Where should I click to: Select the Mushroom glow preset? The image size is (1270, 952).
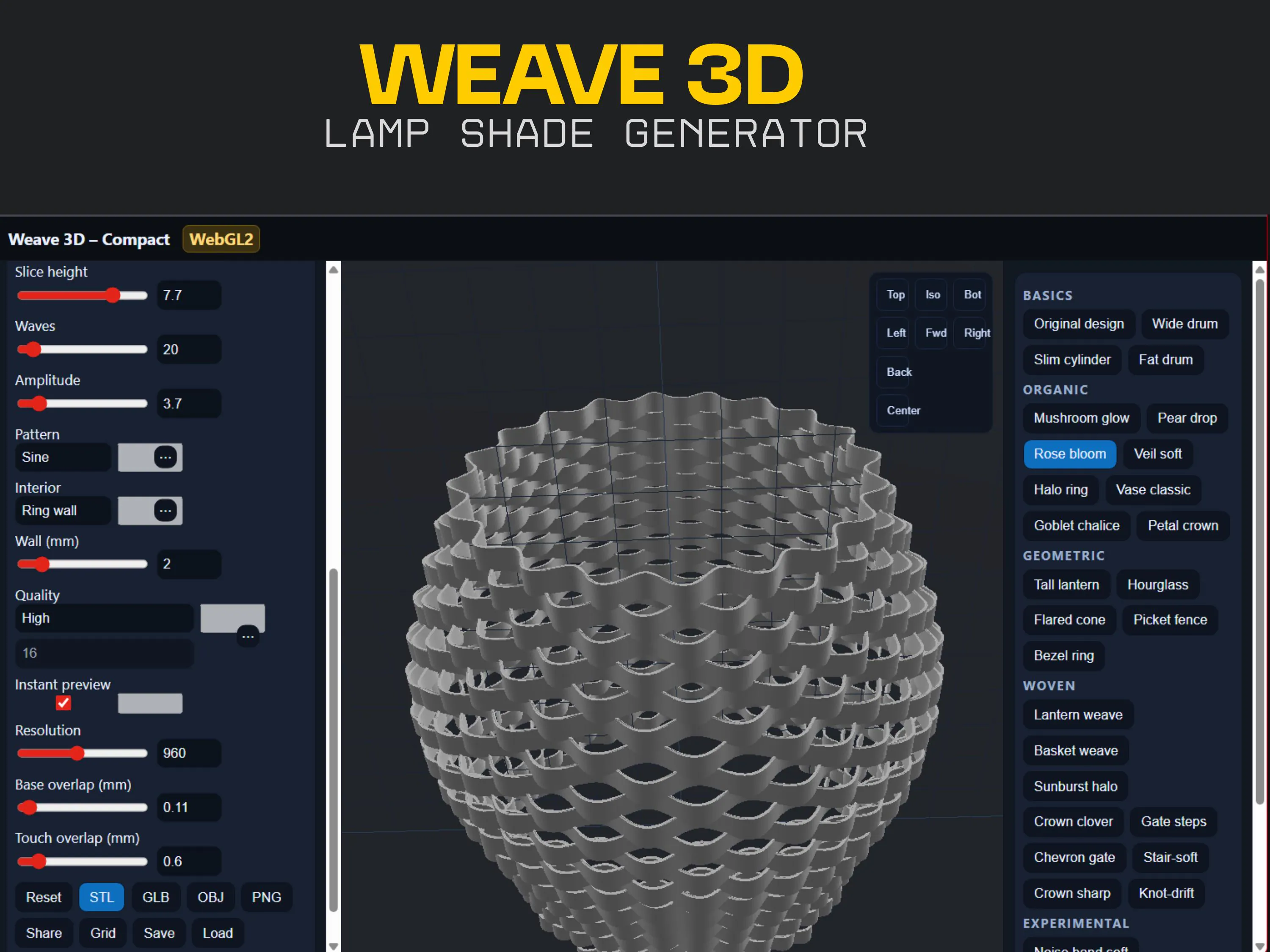click(1081, 418)
